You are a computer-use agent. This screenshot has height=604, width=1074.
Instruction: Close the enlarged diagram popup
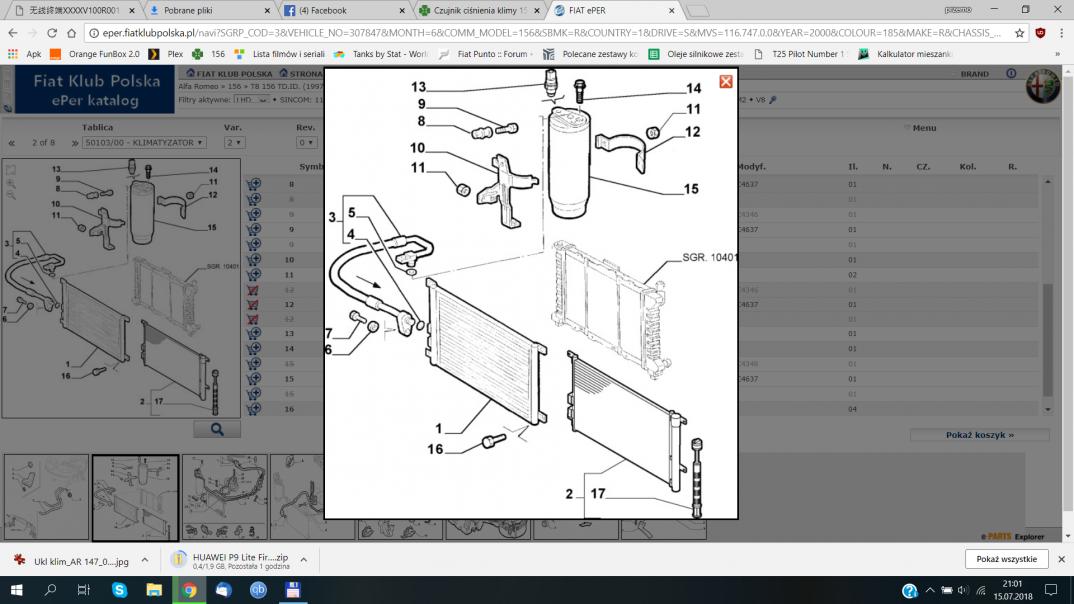coord(725,81)
